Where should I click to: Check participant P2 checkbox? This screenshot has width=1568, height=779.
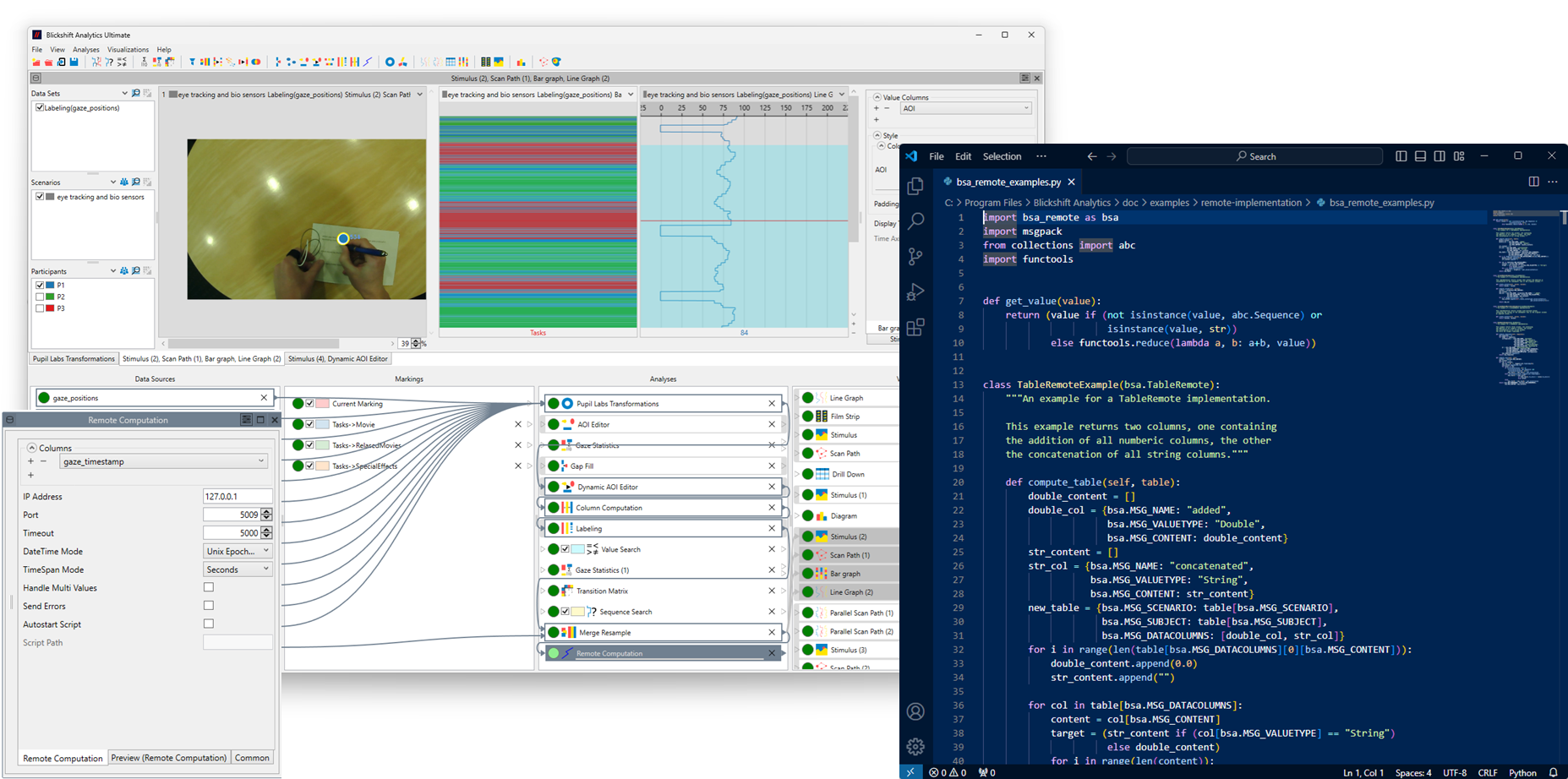click(40, 297)
